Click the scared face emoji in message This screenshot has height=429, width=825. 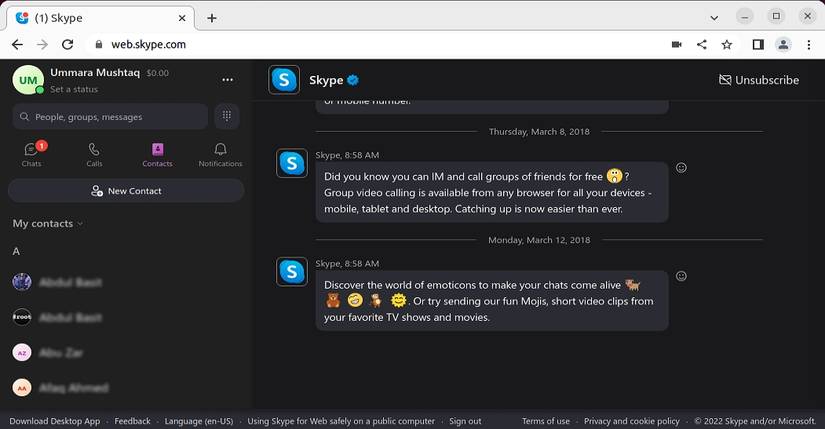(x=615, y=175)
